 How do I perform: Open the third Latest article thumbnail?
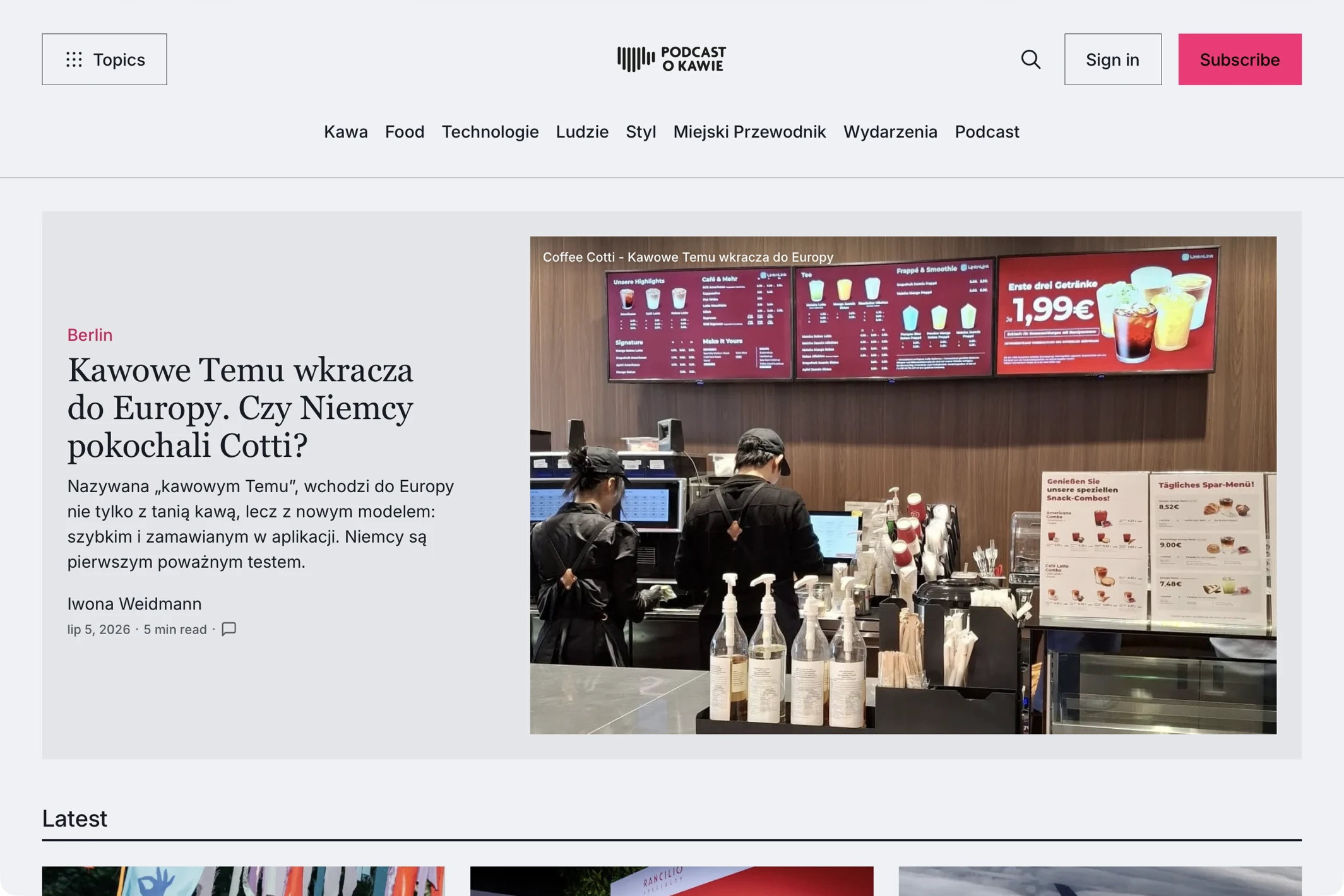pyautogui.click(x=1100, y=881)
